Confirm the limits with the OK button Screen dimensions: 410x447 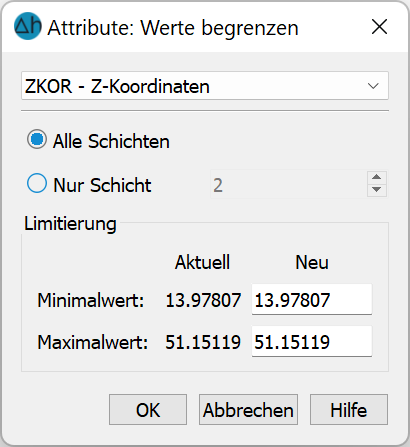(x=148, y=410)
